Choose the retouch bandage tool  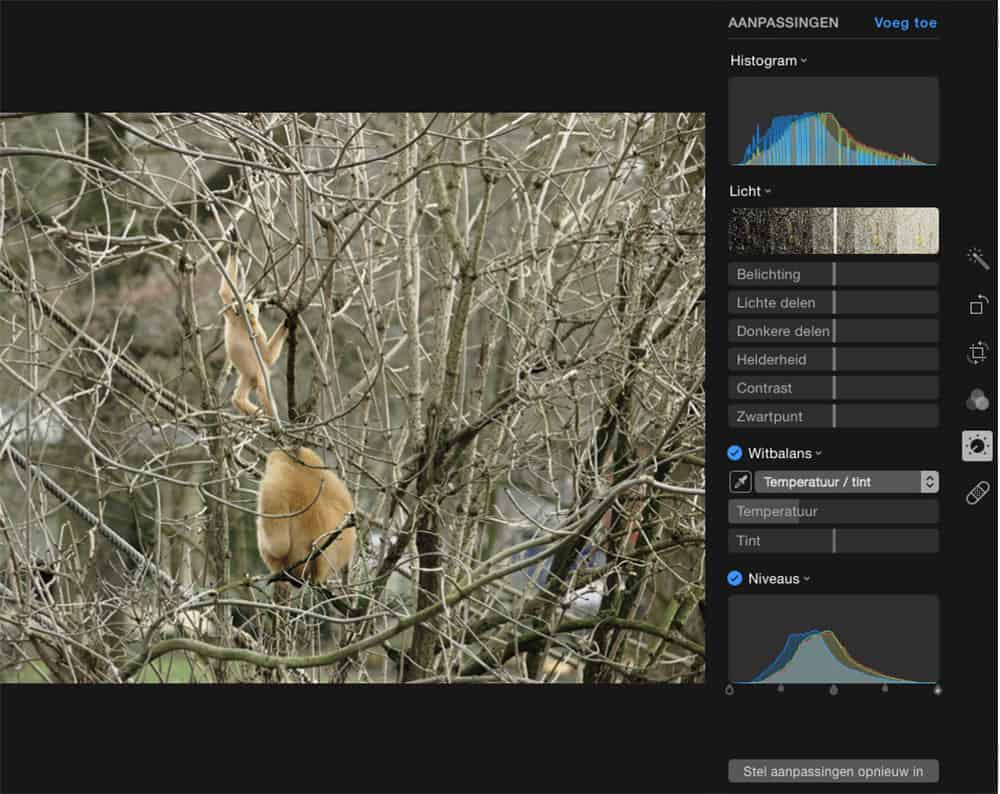click(x=977, y=492)
